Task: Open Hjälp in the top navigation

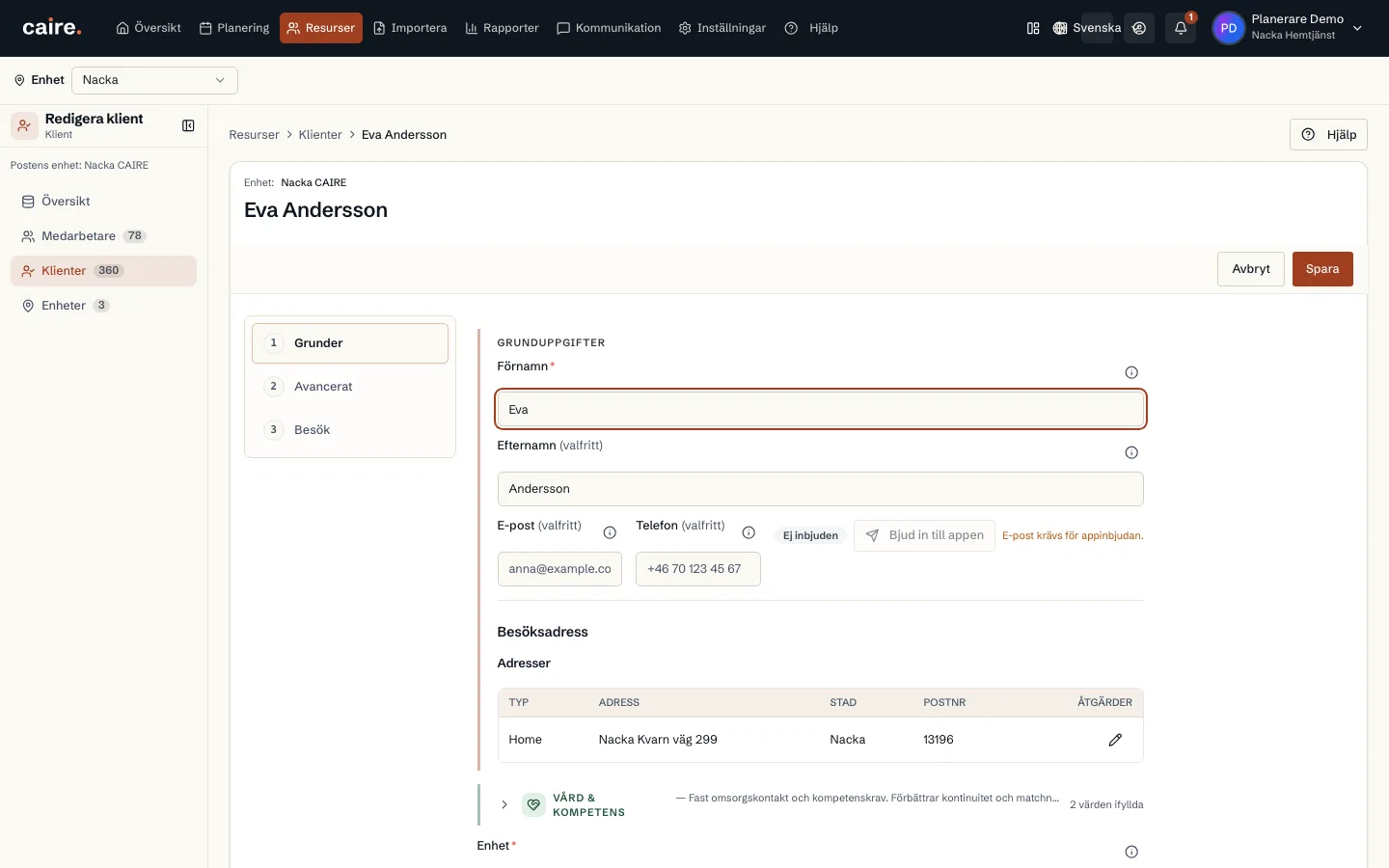Action: click(811, 28)
